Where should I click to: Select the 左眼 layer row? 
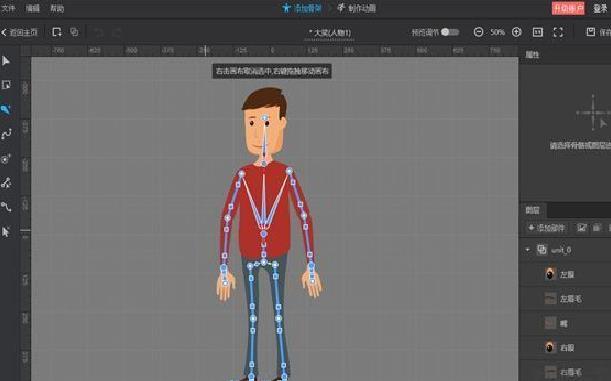(x=565, y=275)
